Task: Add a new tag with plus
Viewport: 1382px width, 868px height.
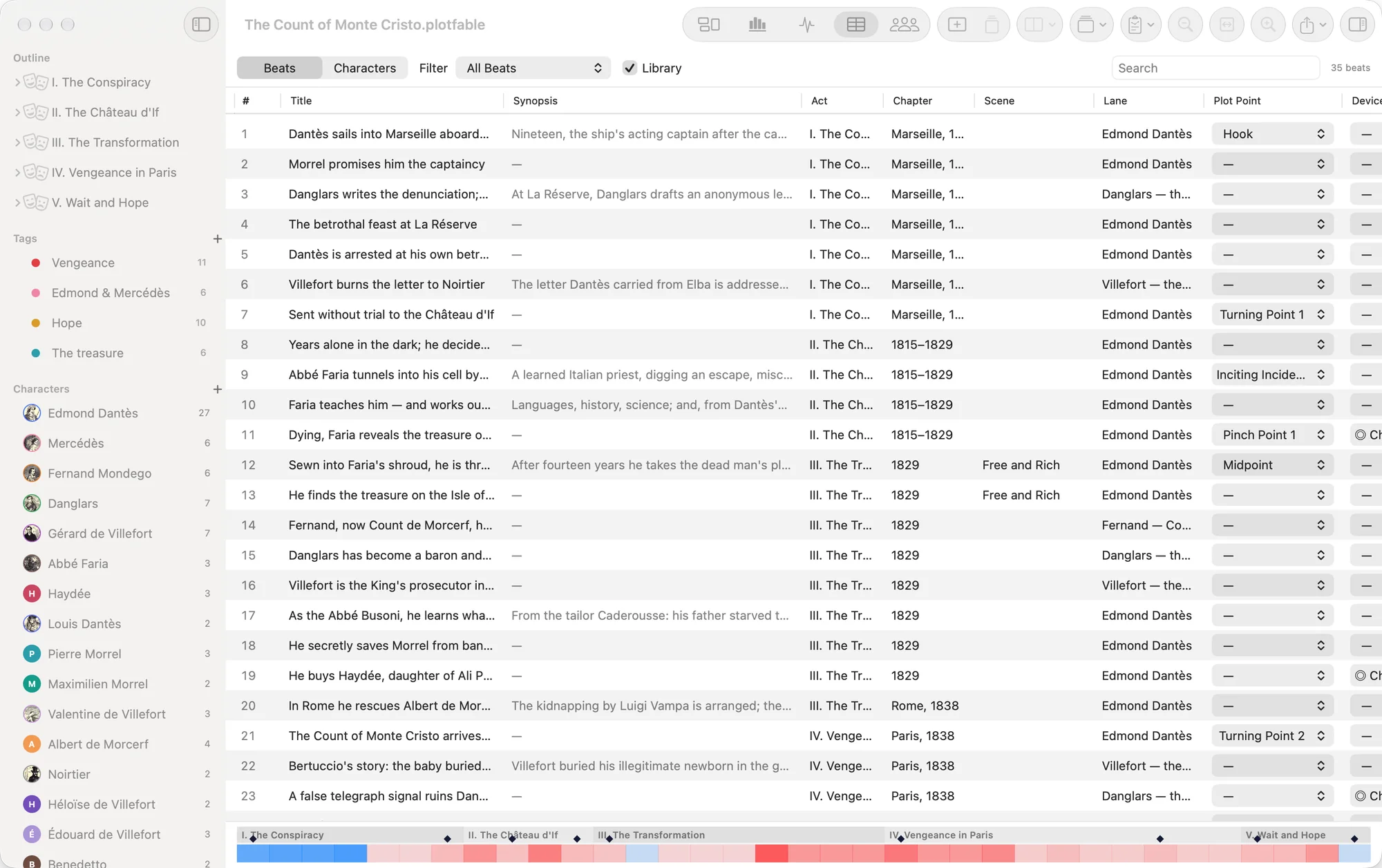Action: coord(218,238)
